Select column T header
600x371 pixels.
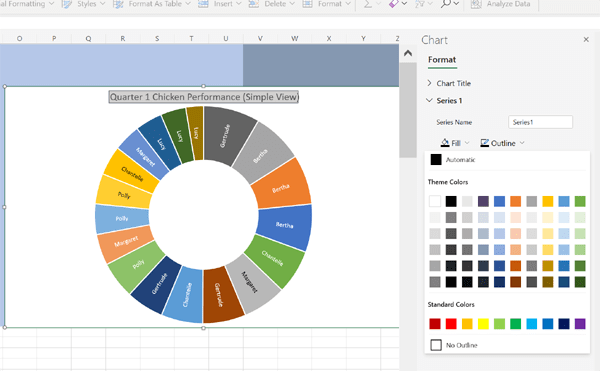pos(191,38)
